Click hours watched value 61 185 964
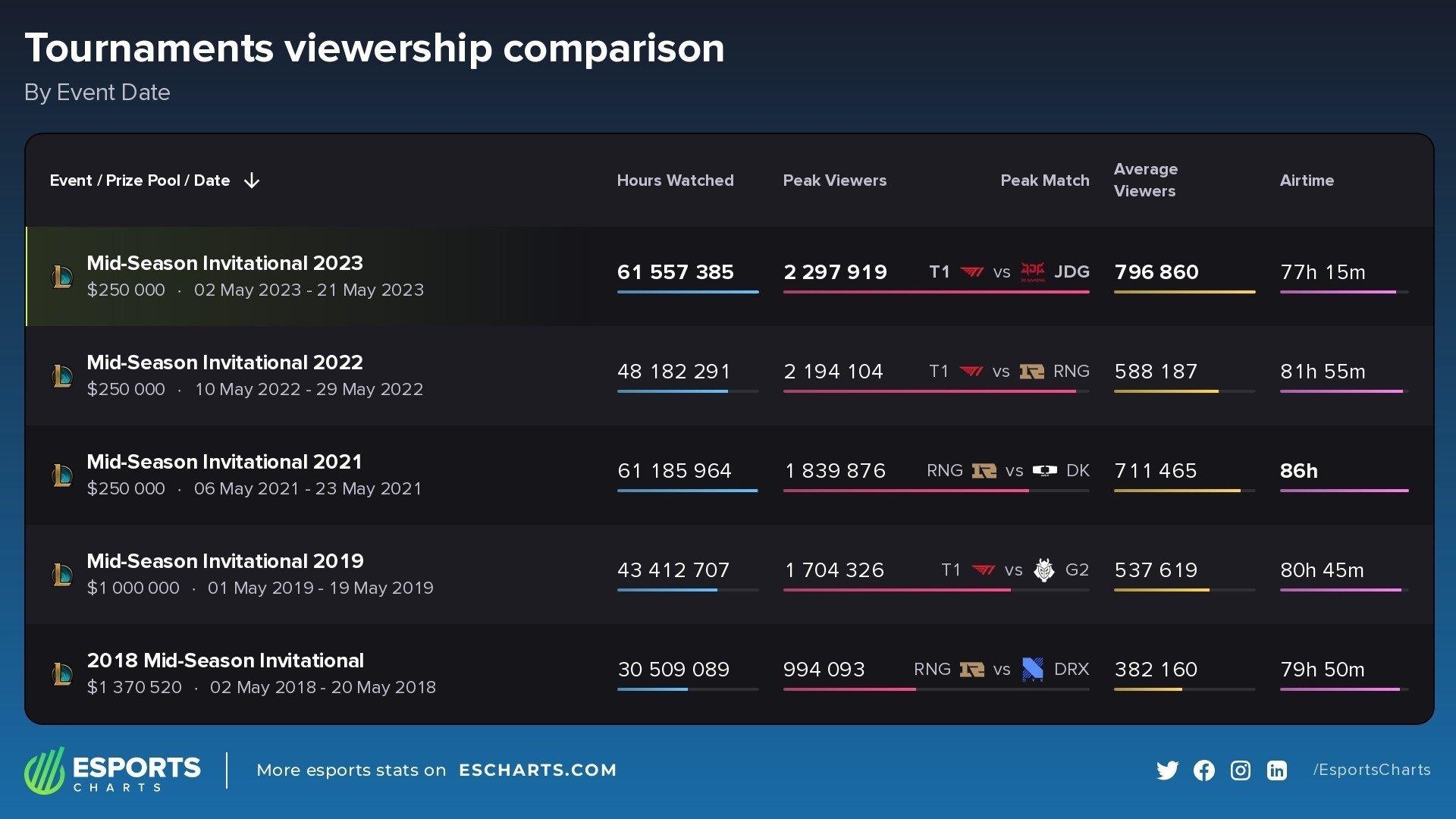1456x819 pixels. coord(674,471)
